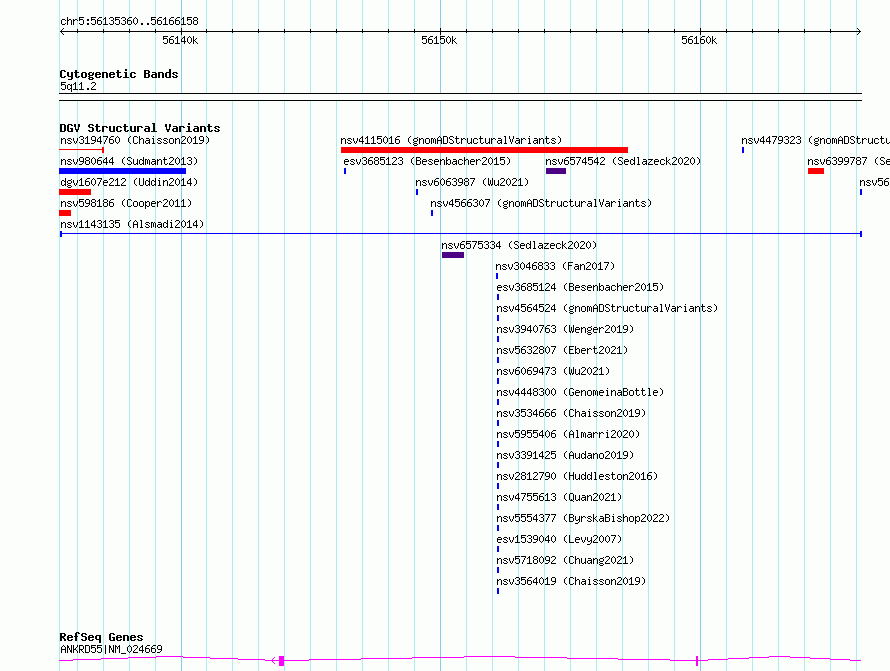Select the purple nsv6574542 Sedlazeck2020 bar
The height and width of the screenshot is (671, 890).
click(556, 171)
